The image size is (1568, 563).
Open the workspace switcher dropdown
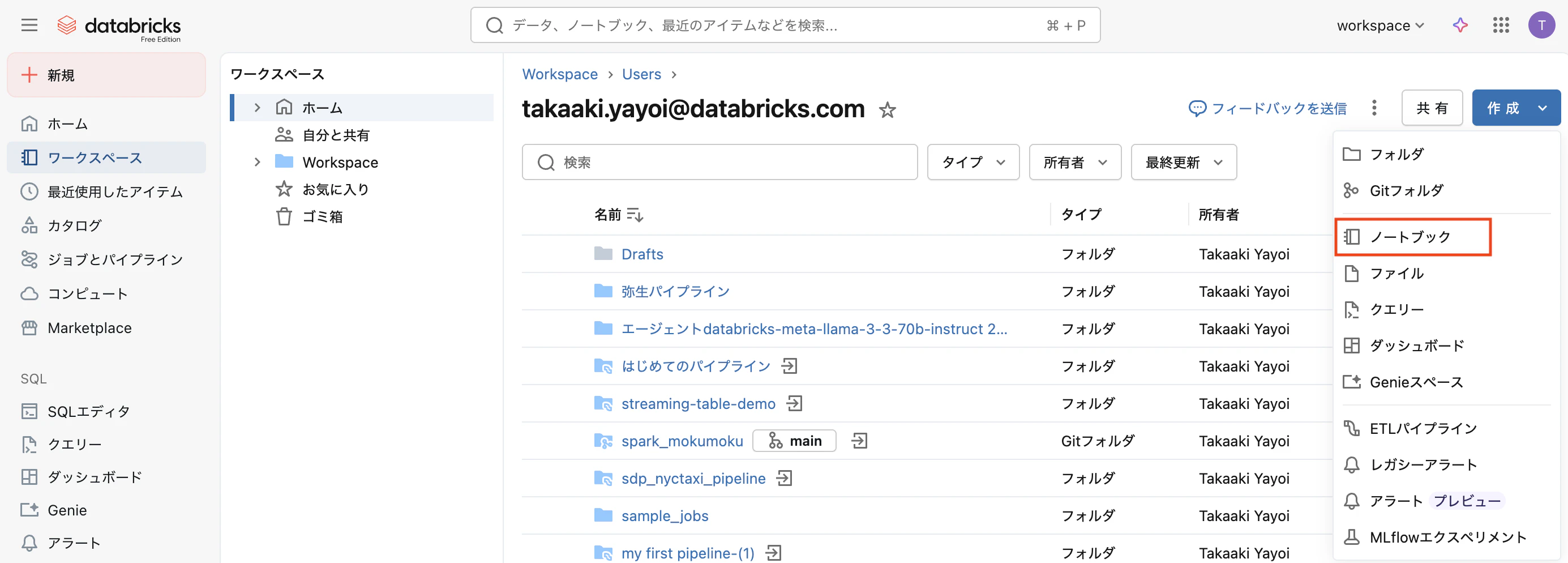click(x=1380, y=25)
